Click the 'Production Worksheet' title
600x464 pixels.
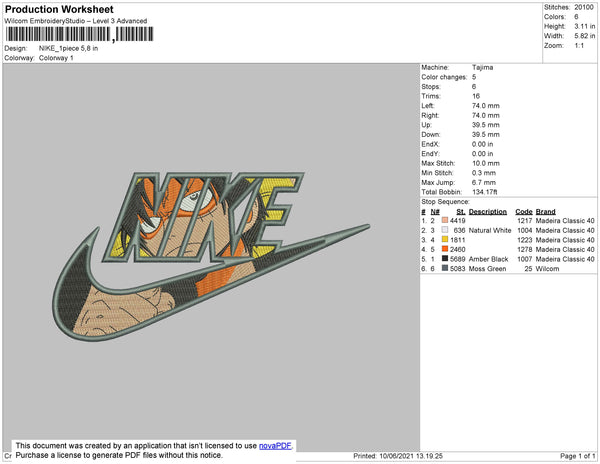pyautogui.click(x=59, y=10)
